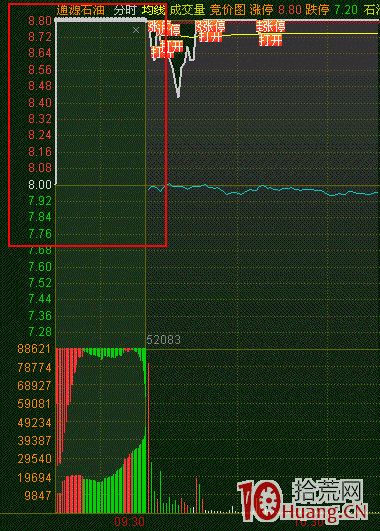
Task: Select the 分时 chart label
Action: pos(124,10)
